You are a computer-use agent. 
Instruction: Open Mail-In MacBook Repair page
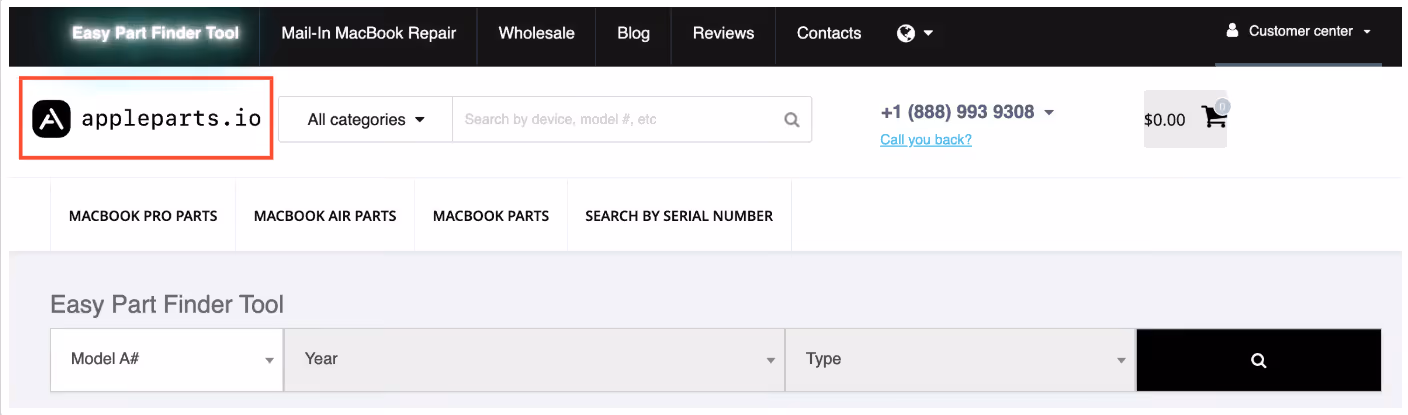click(369, 33)
